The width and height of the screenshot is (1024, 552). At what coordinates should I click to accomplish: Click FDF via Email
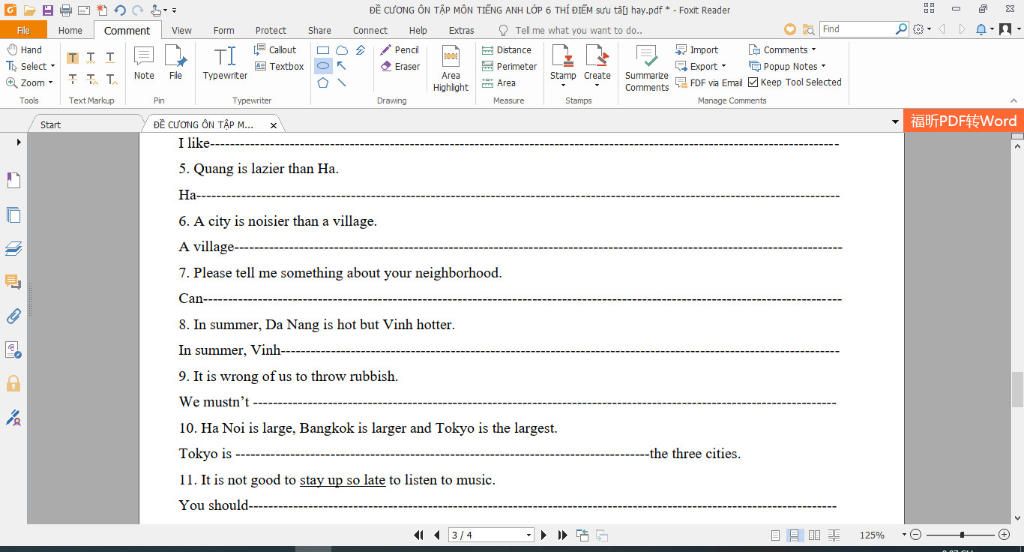[709, 83]
